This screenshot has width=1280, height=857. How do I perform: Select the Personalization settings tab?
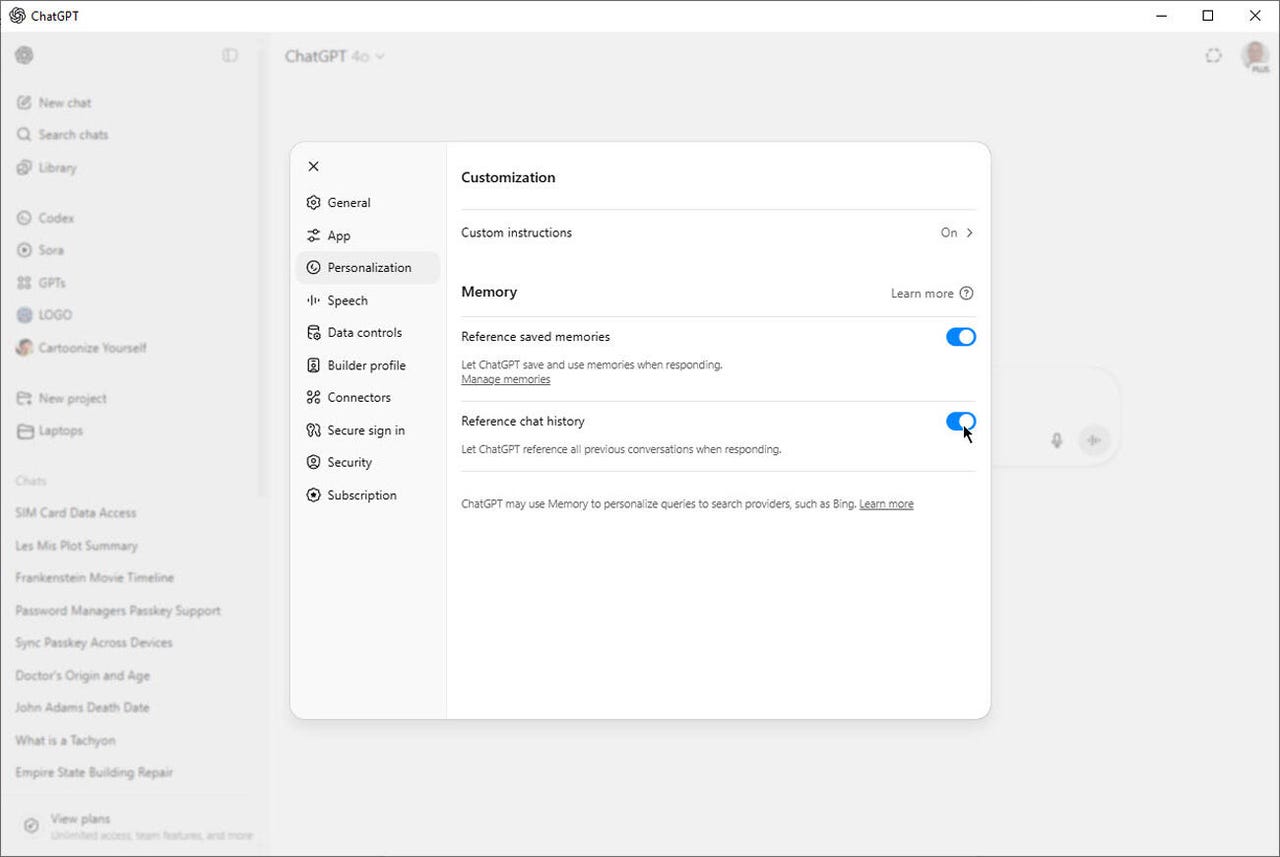[x=368, y=267]
